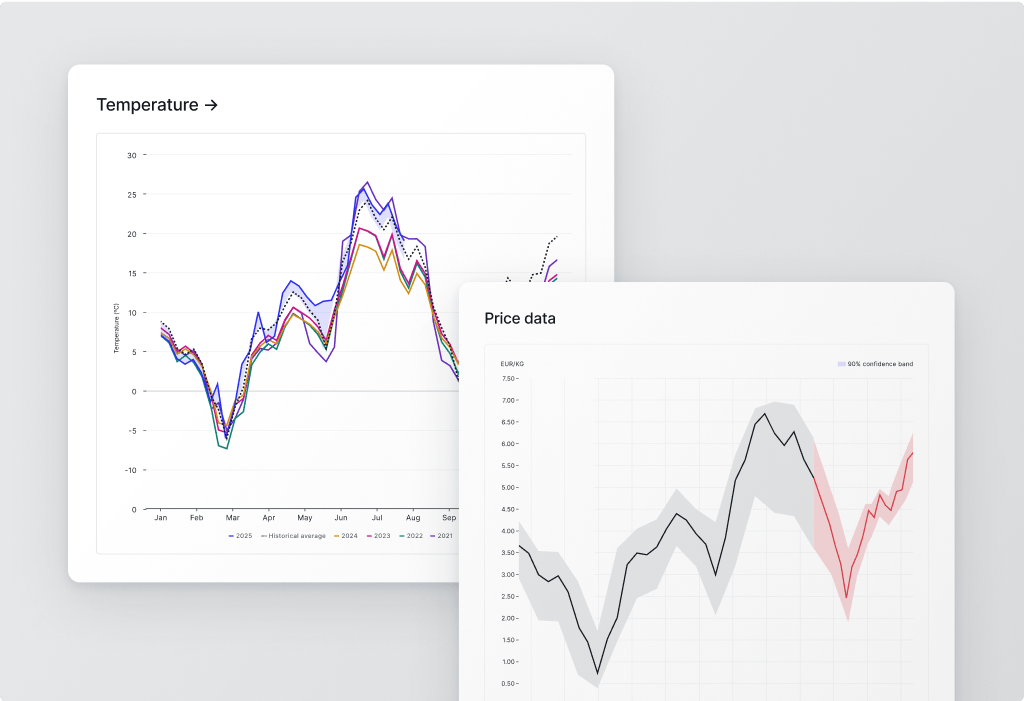Image resolution: width=1024 pixels, height=701 pixels.
Task: Click the 7.50 tick on price axis
Action: [508, 379]
